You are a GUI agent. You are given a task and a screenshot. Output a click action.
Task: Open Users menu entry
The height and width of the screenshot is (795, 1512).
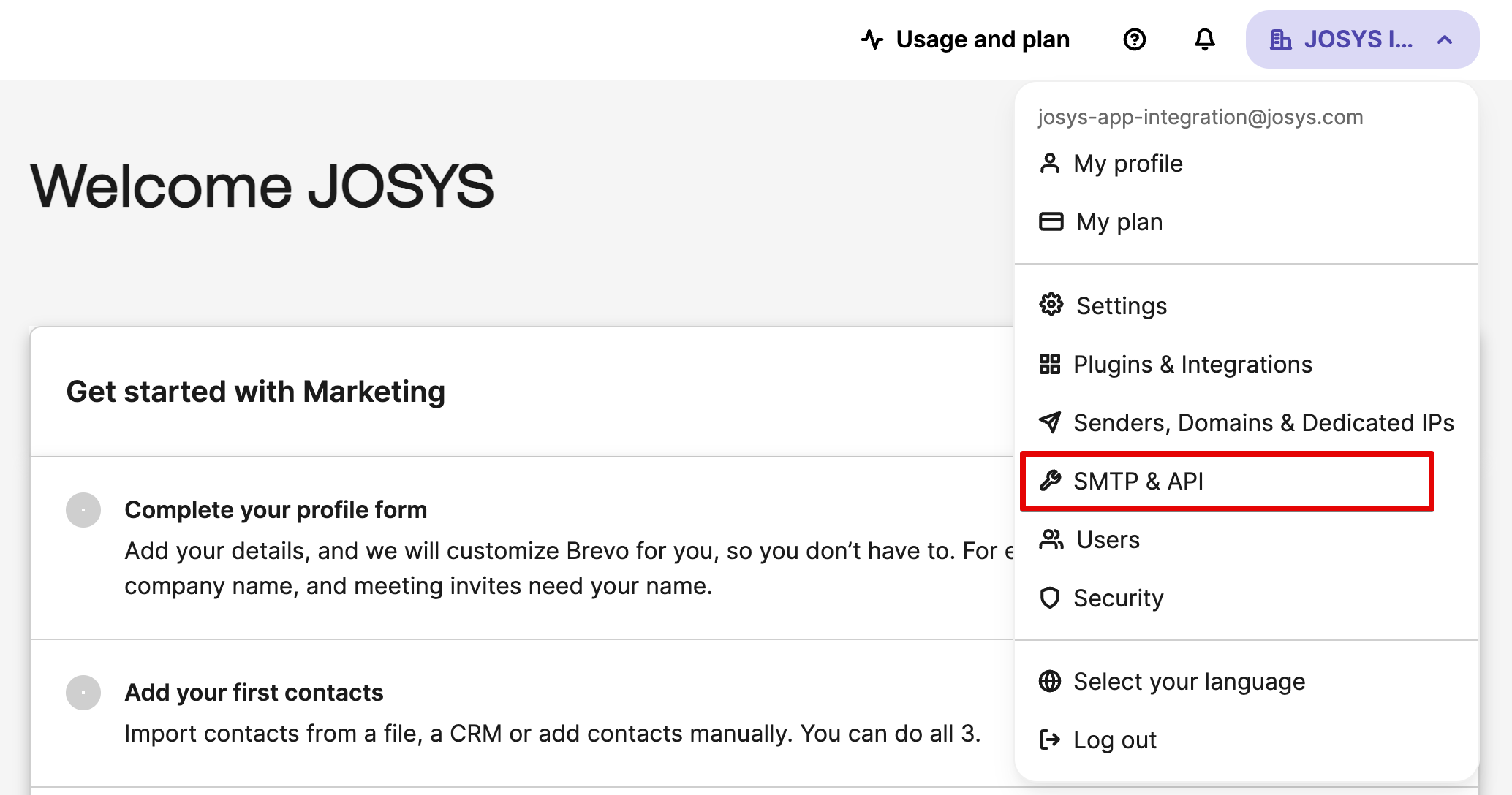pyautogui.click(x=1108, y=539)
